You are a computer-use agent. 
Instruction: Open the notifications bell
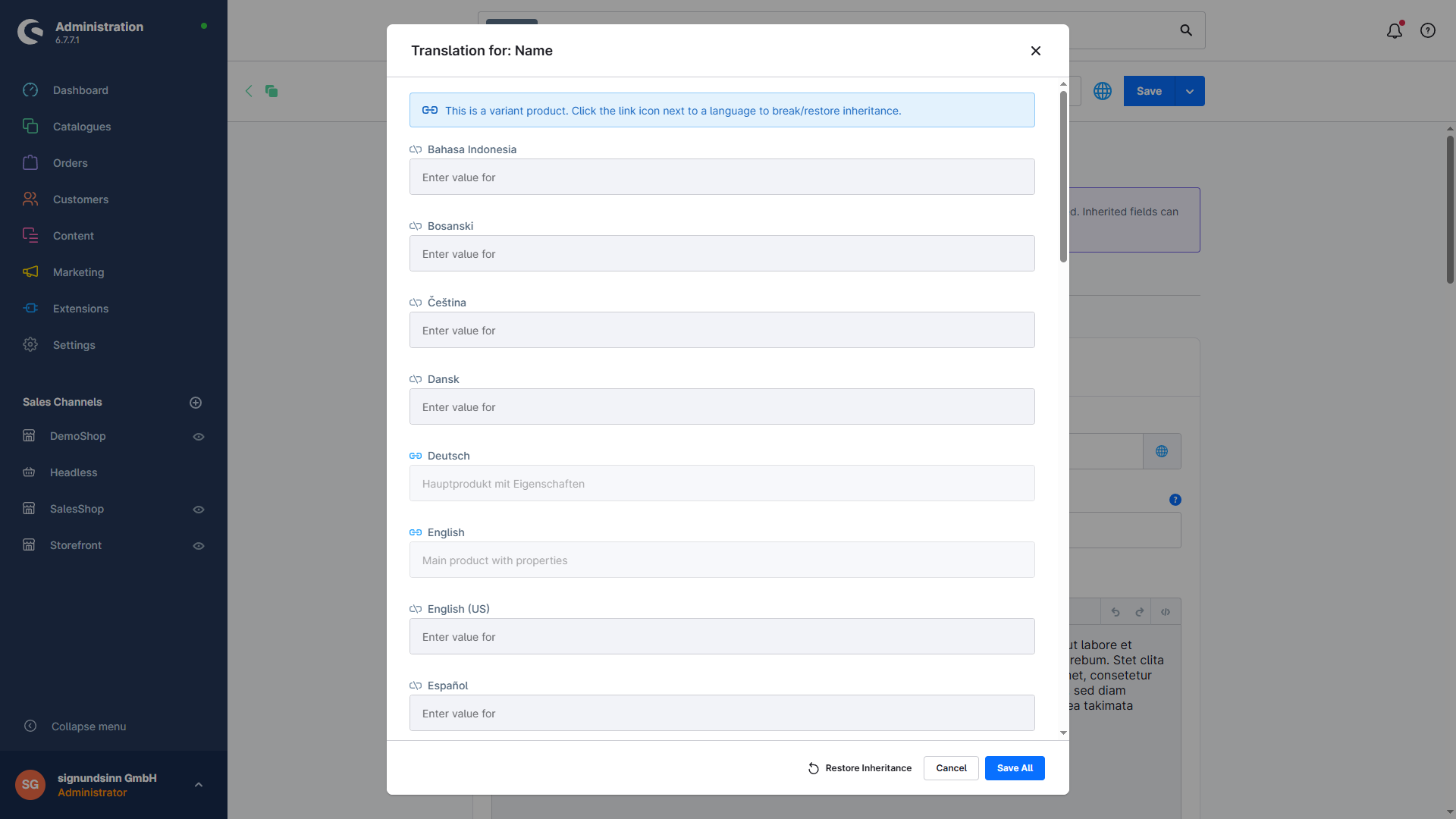pyautogui.click(x=1394, y=30)
